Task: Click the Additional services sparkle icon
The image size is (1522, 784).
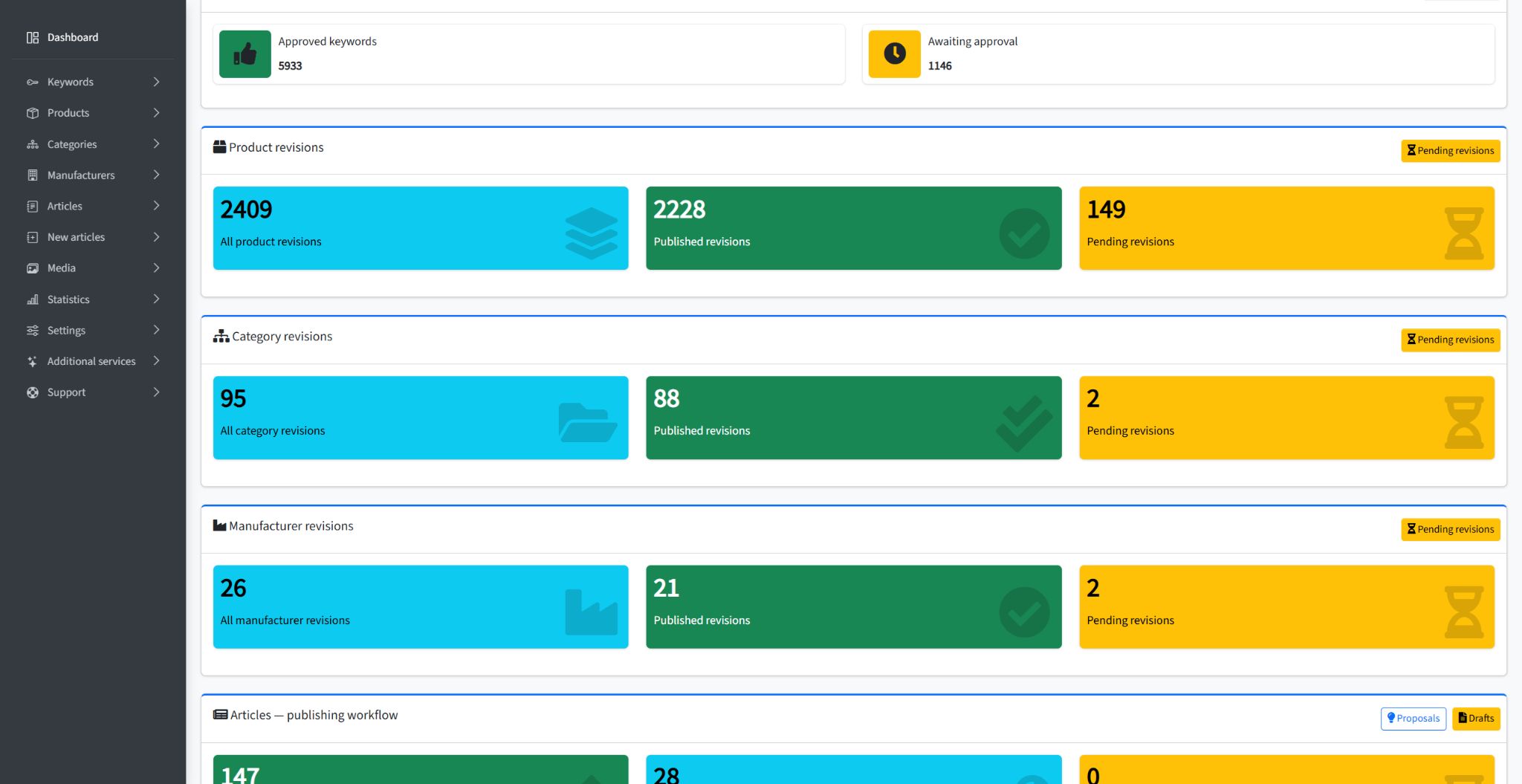Action: tap(33, 361)
